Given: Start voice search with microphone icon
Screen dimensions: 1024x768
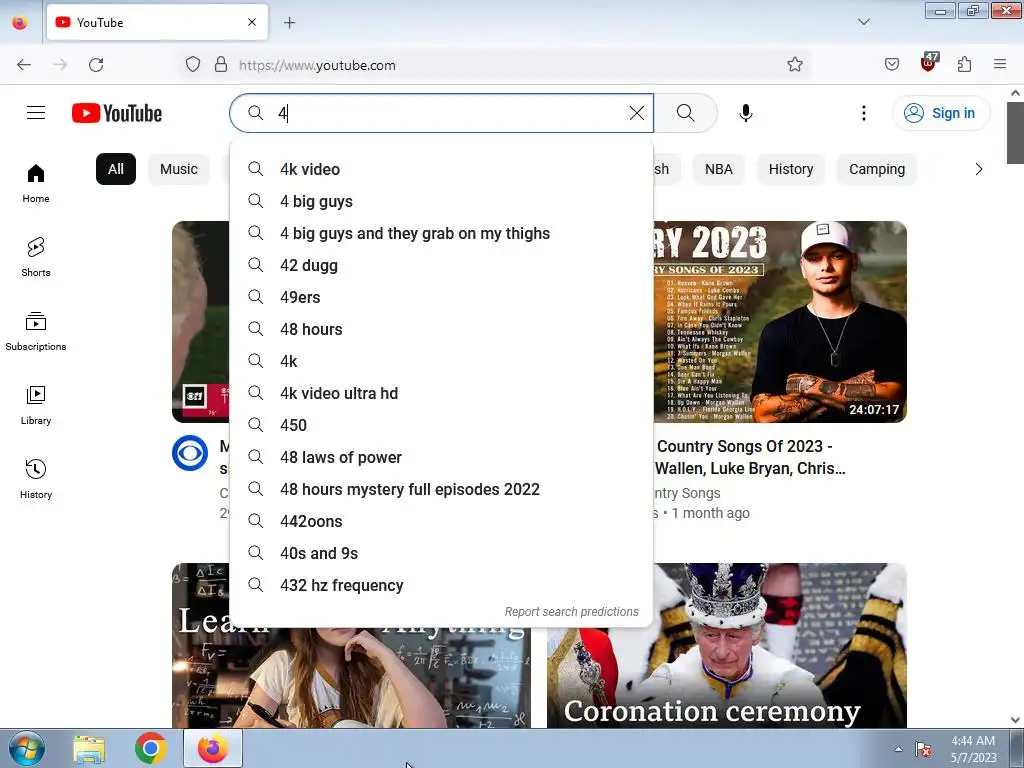Looking at the screenshot, I should click(746, 113).
